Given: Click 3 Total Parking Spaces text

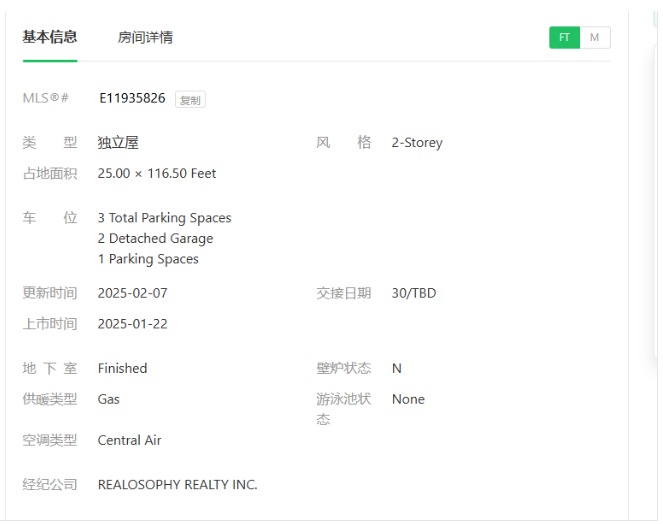Looking at the screenshot, I should click(164, 218).
